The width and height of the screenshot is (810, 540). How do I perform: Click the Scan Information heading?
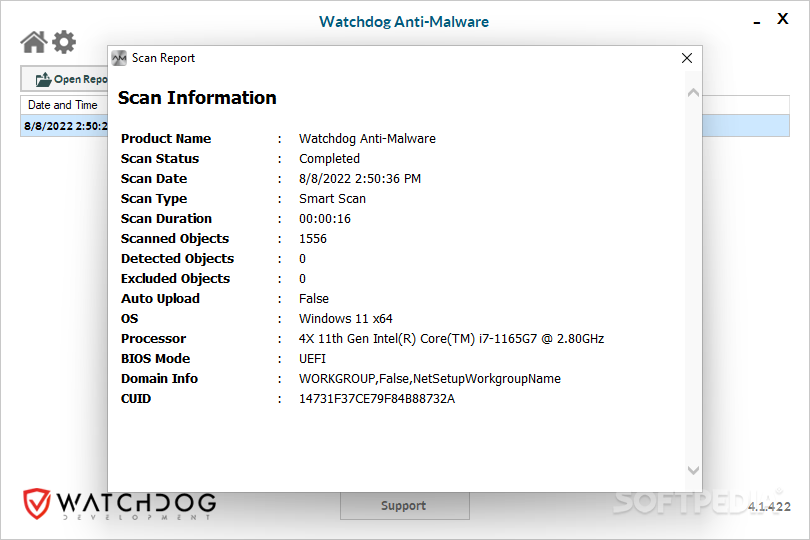pos(197,98)
